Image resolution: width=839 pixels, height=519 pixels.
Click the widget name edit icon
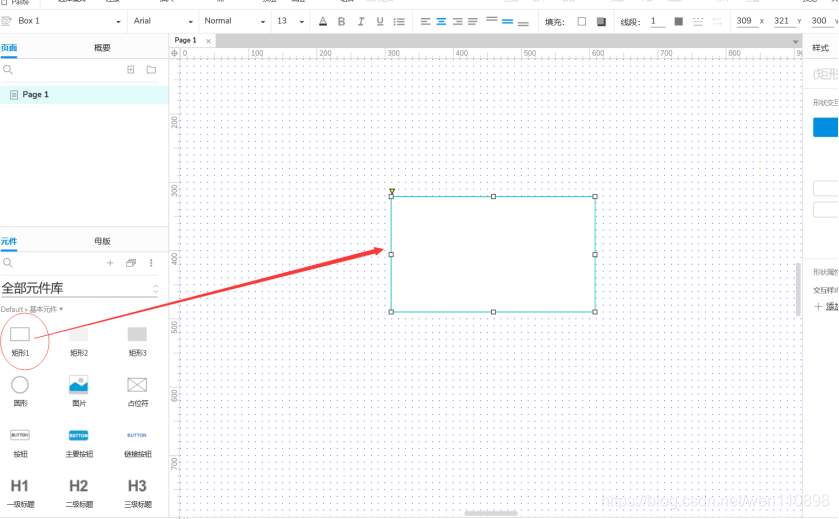6,21
